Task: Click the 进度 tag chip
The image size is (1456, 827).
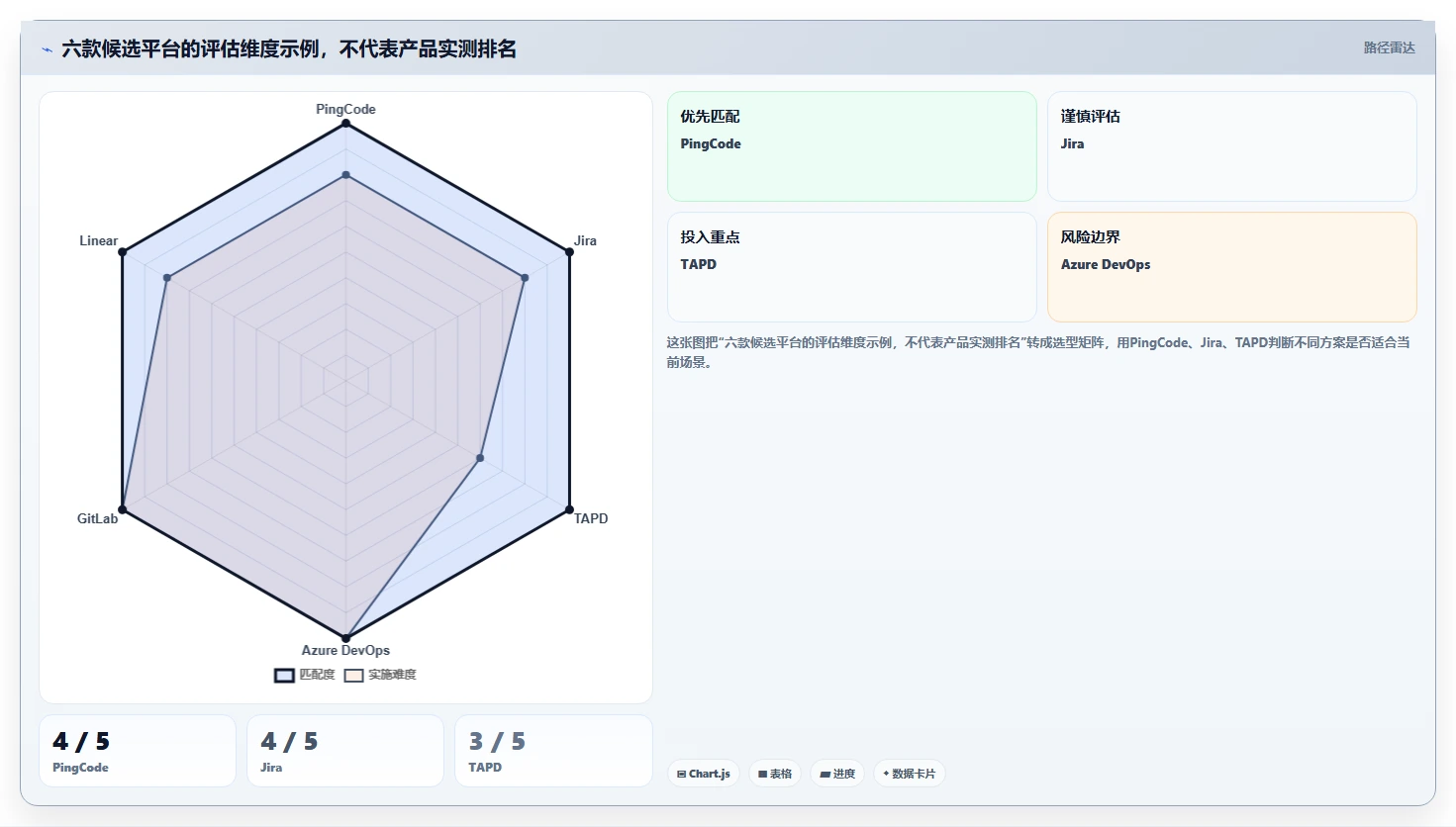Action: (x=837, y=774)
